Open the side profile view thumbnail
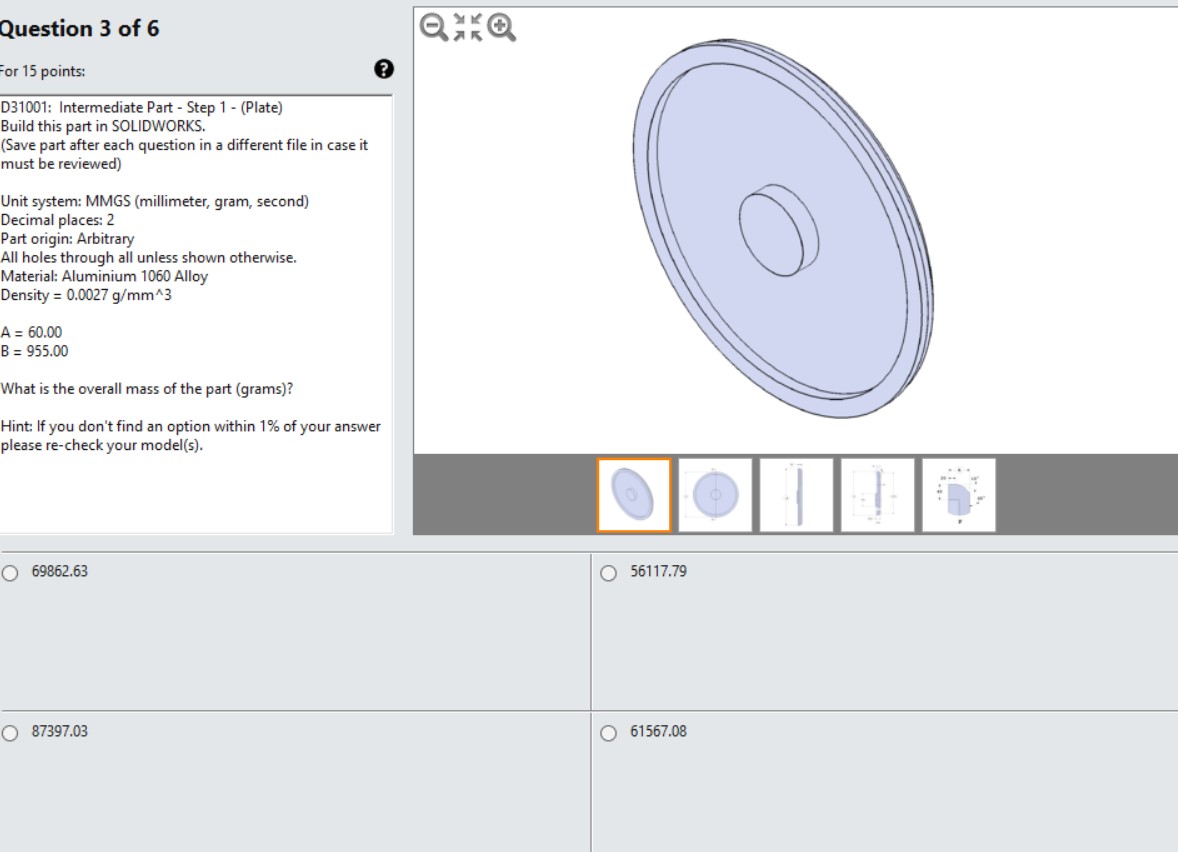 click(x=794, y=494)
